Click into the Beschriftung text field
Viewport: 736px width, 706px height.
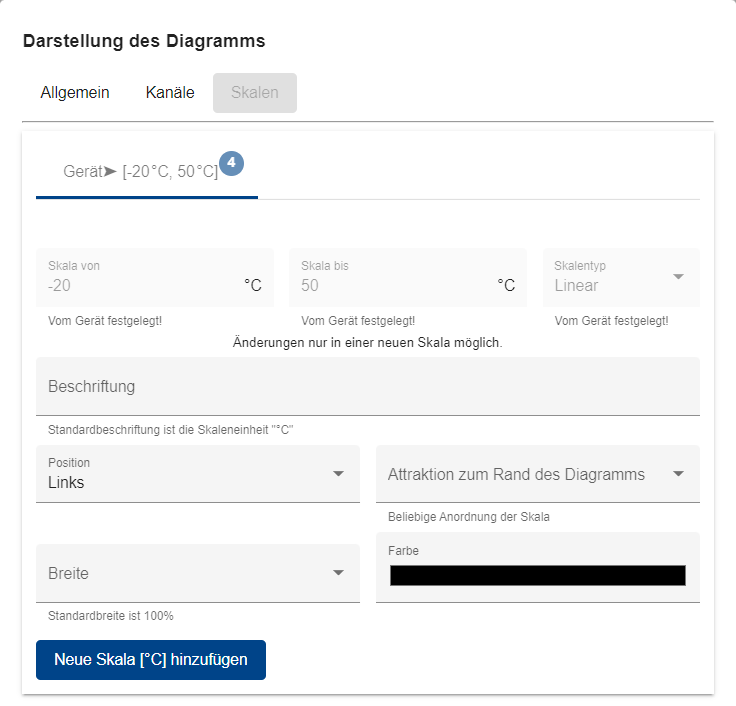pyautogui.click(x=367, y=386)
